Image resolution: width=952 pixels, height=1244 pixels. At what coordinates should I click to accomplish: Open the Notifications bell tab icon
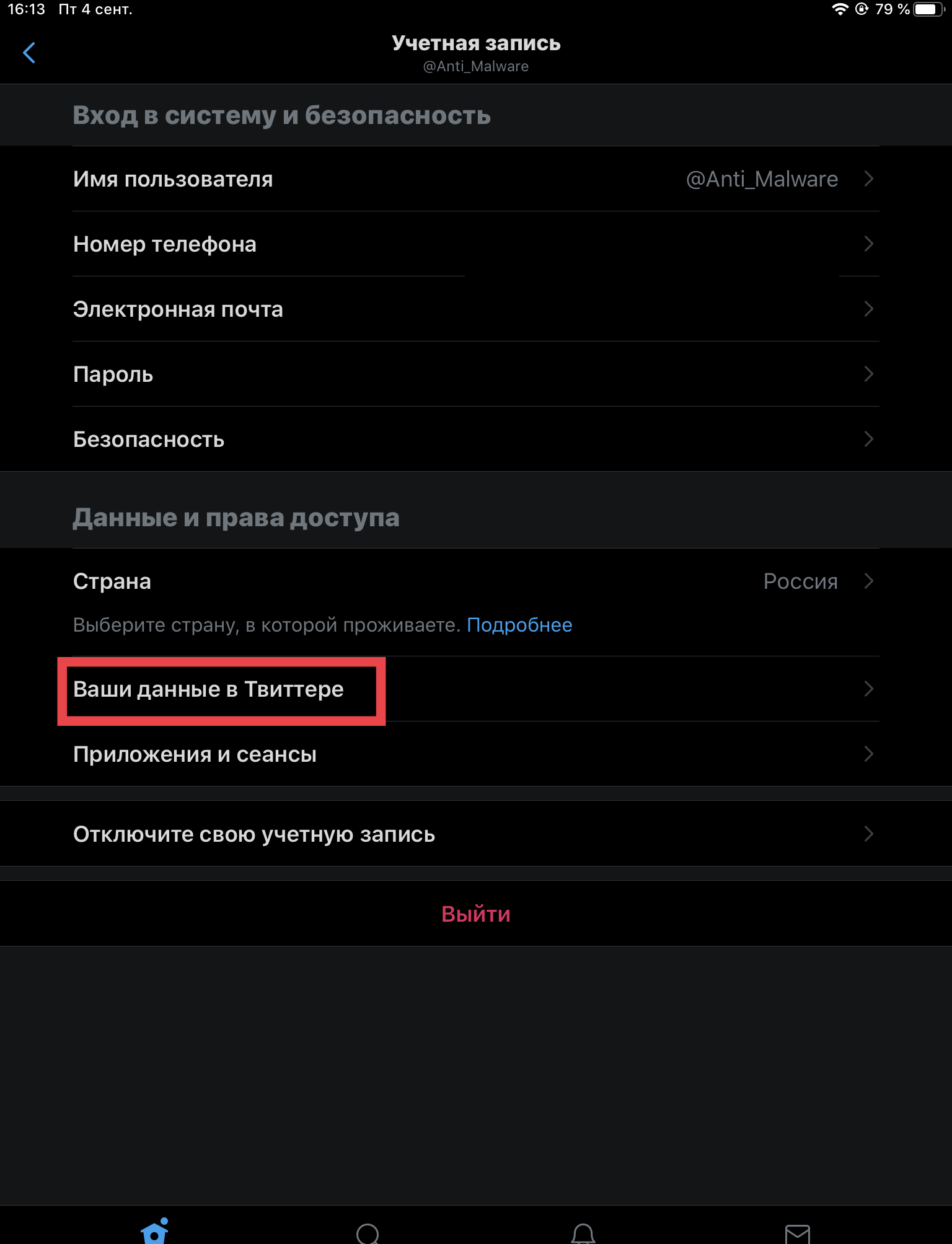tap(583, 1233)
